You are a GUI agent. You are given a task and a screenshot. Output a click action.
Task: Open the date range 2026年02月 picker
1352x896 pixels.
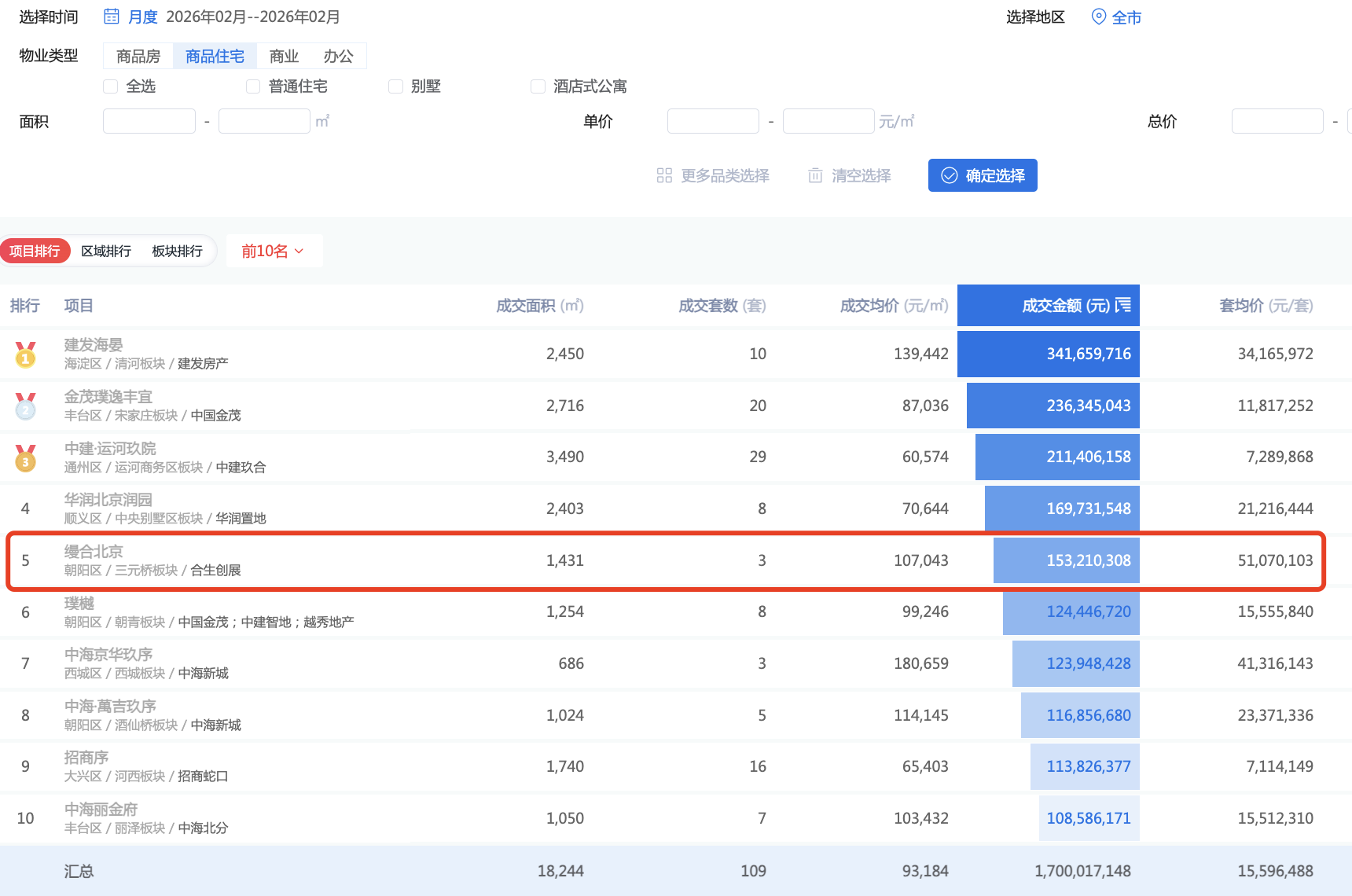click(253, 17)
